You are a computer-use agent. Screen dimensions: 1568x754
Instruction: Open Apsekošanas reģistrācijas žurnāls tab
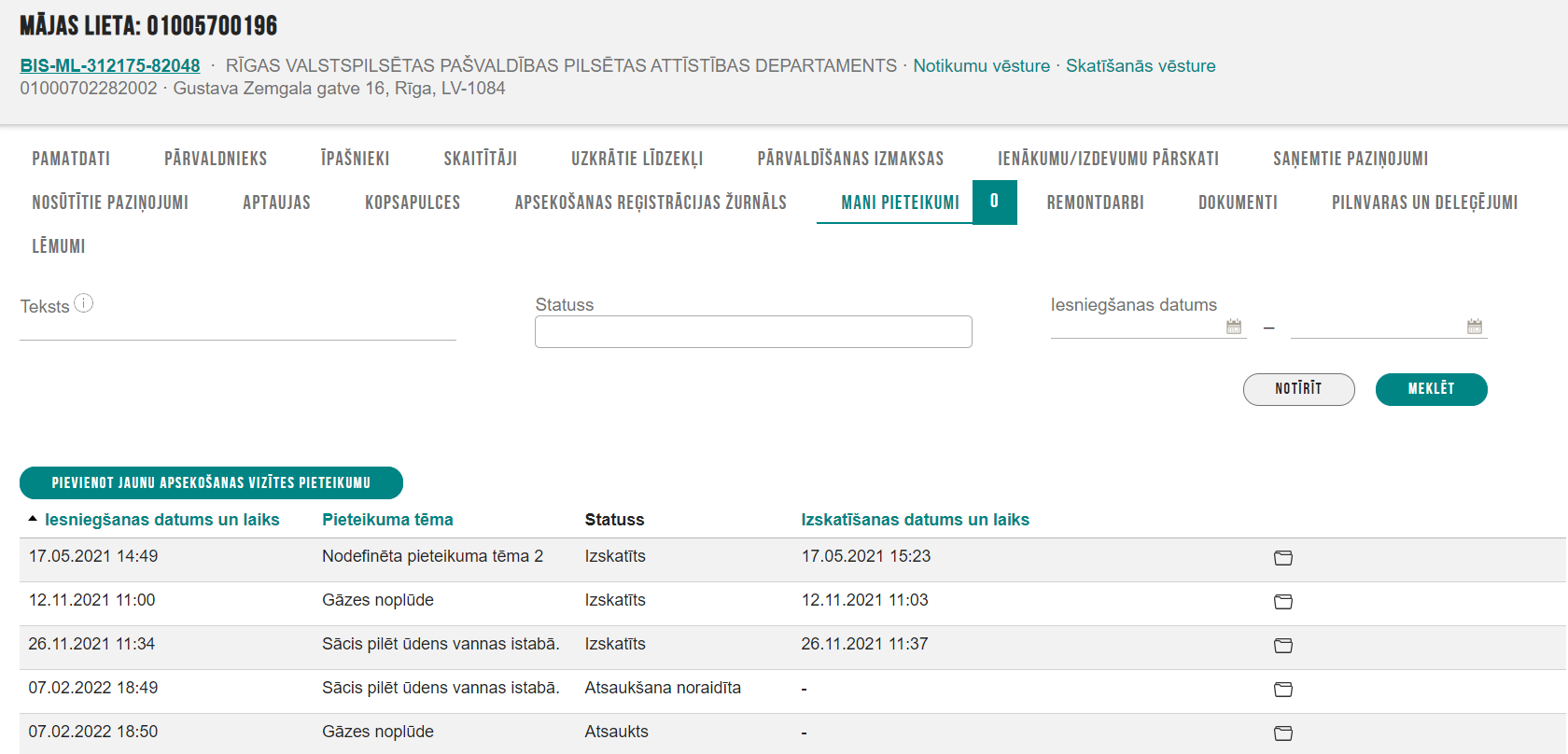coord(651,202)
